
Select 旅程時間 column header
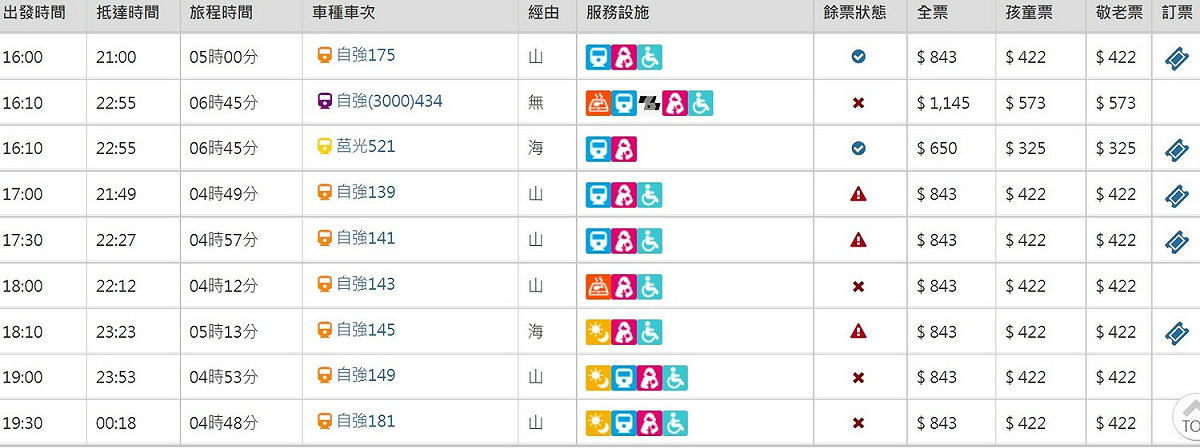coord(221,14)
